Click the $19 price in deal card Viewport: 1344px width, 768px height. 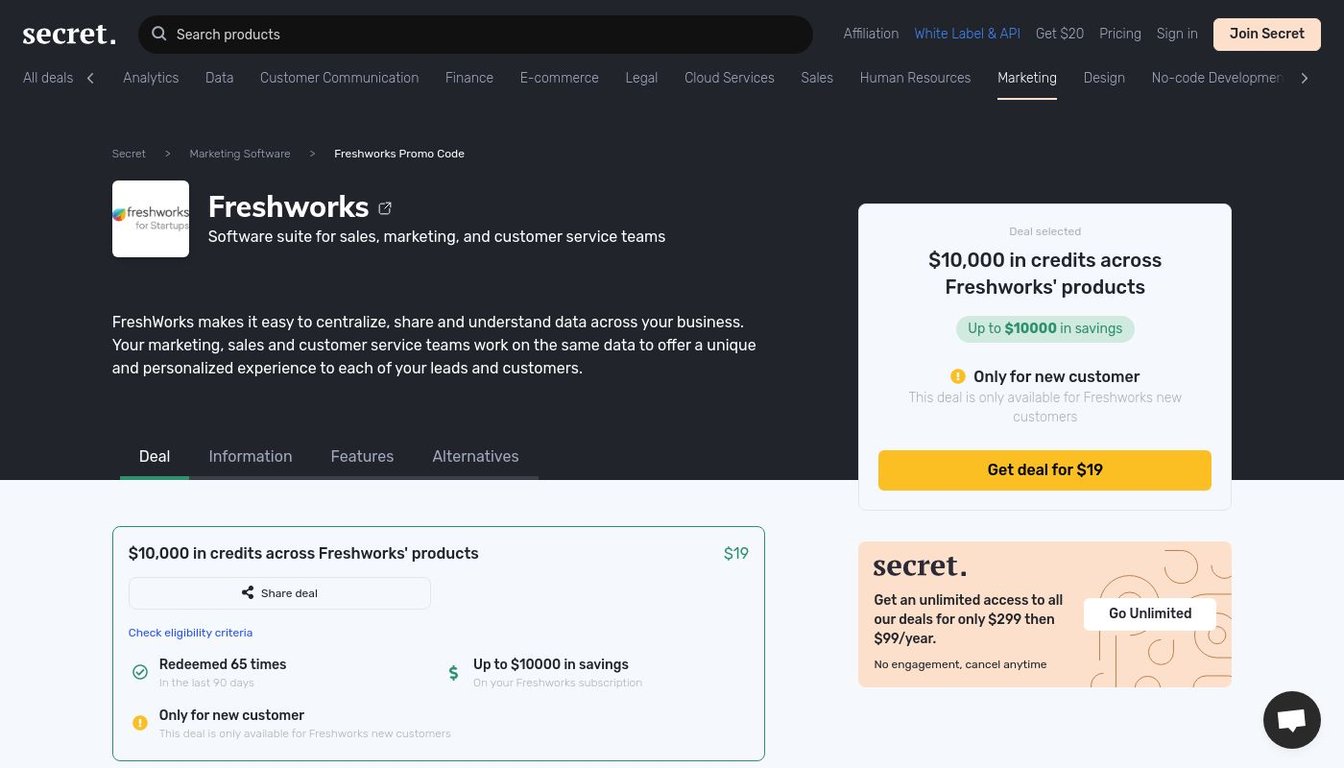coord(736,553)
